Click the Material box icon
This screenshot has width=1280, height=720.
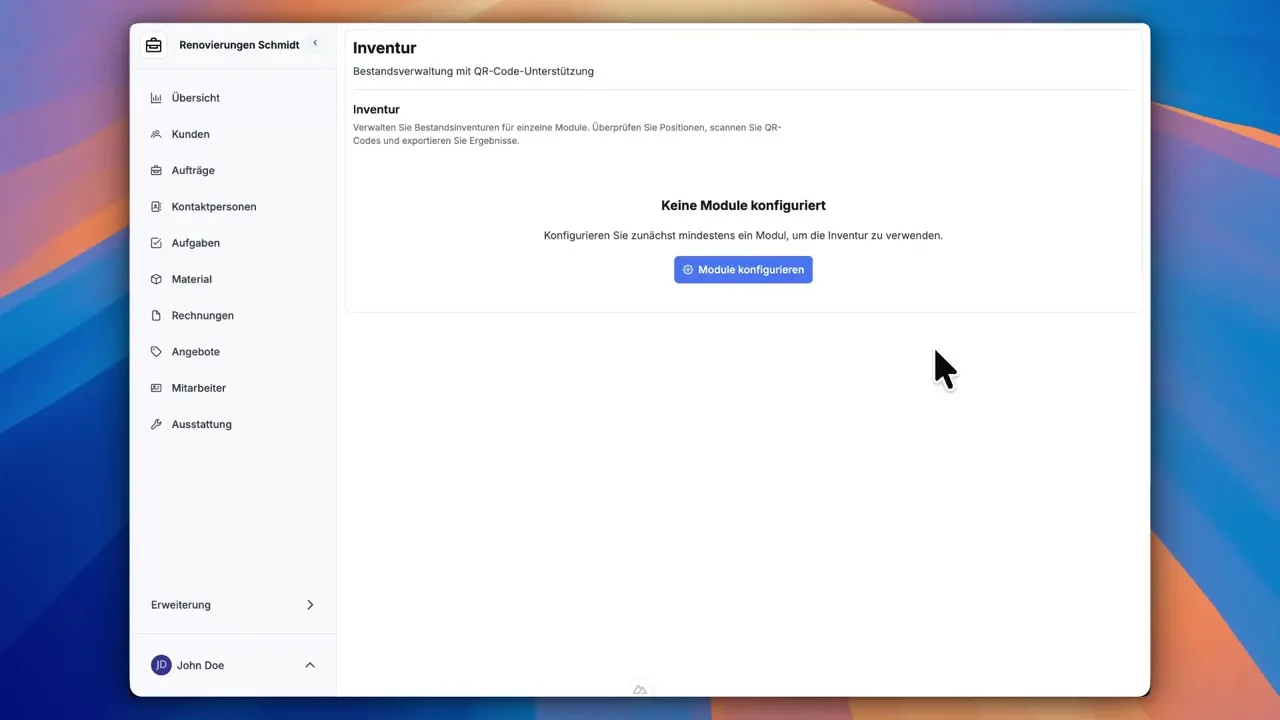point(156,279)
